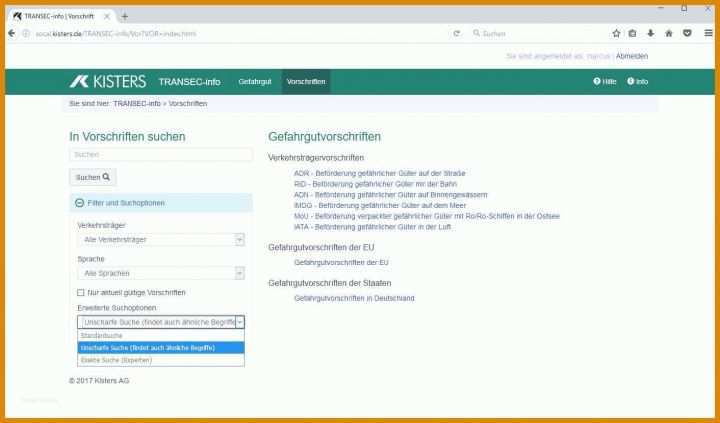Click the browser back arrow
The image size is (720, 423).
click(11, 34)
